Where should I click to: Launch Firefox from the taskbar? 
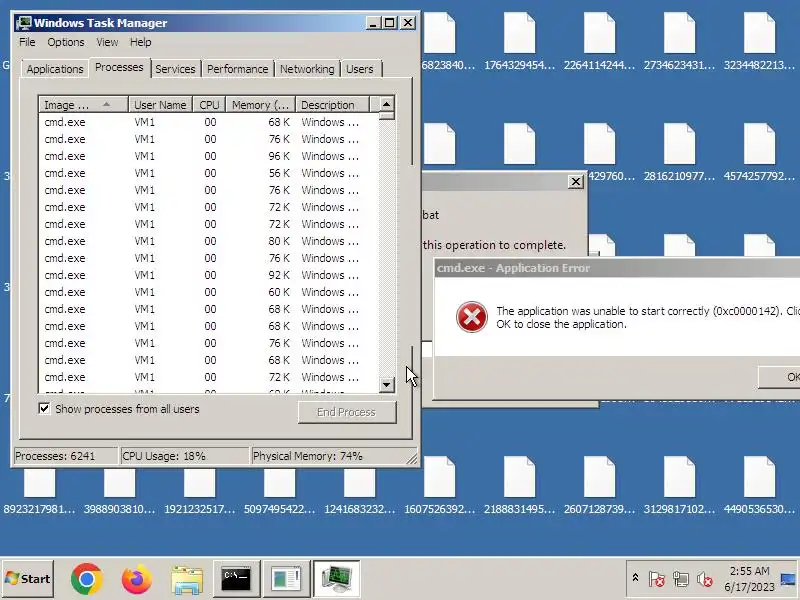tap(137, 579)
